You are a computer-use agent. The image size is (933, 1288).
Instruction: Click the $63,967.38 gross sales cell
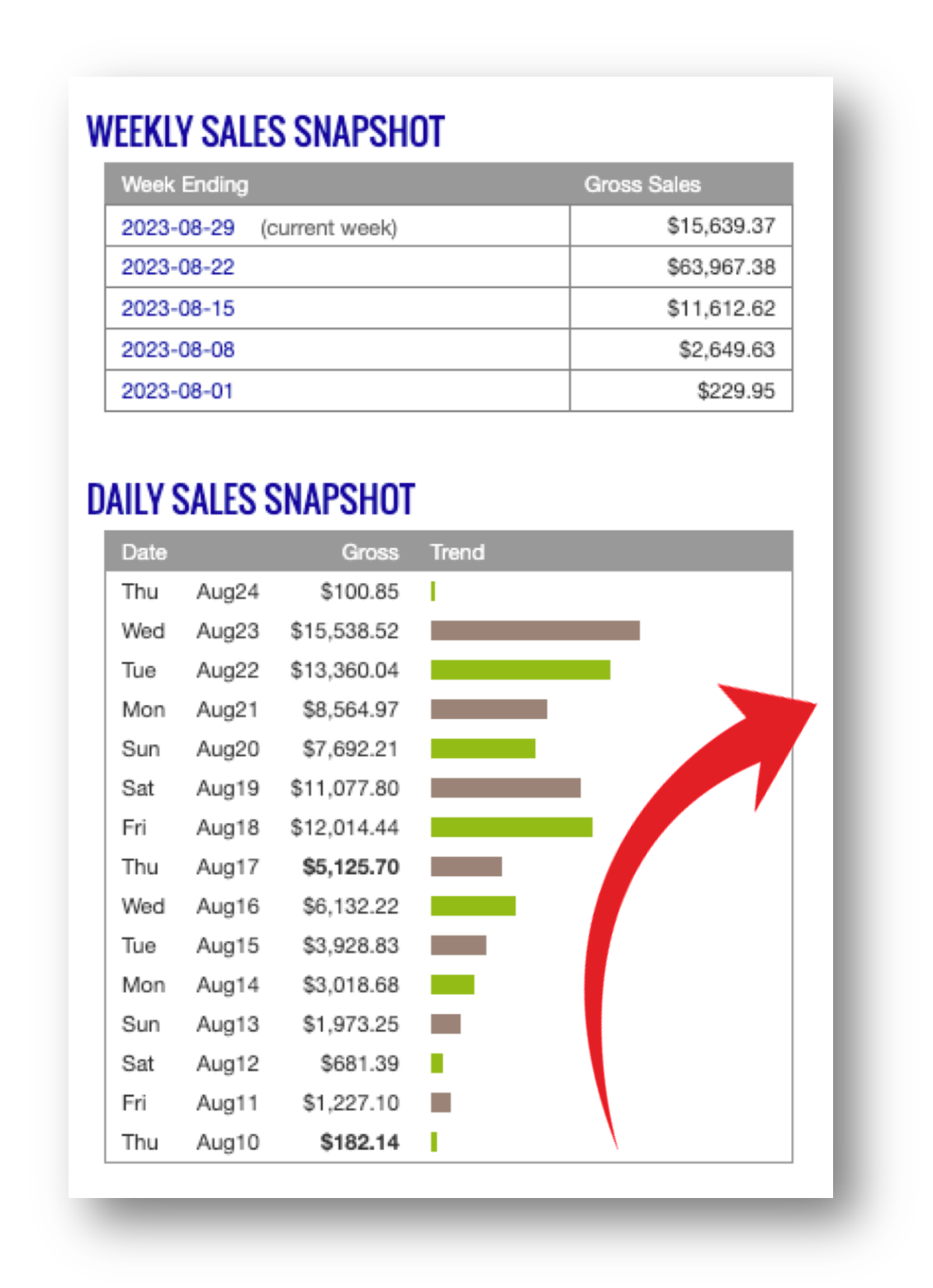tap(721, 268)
